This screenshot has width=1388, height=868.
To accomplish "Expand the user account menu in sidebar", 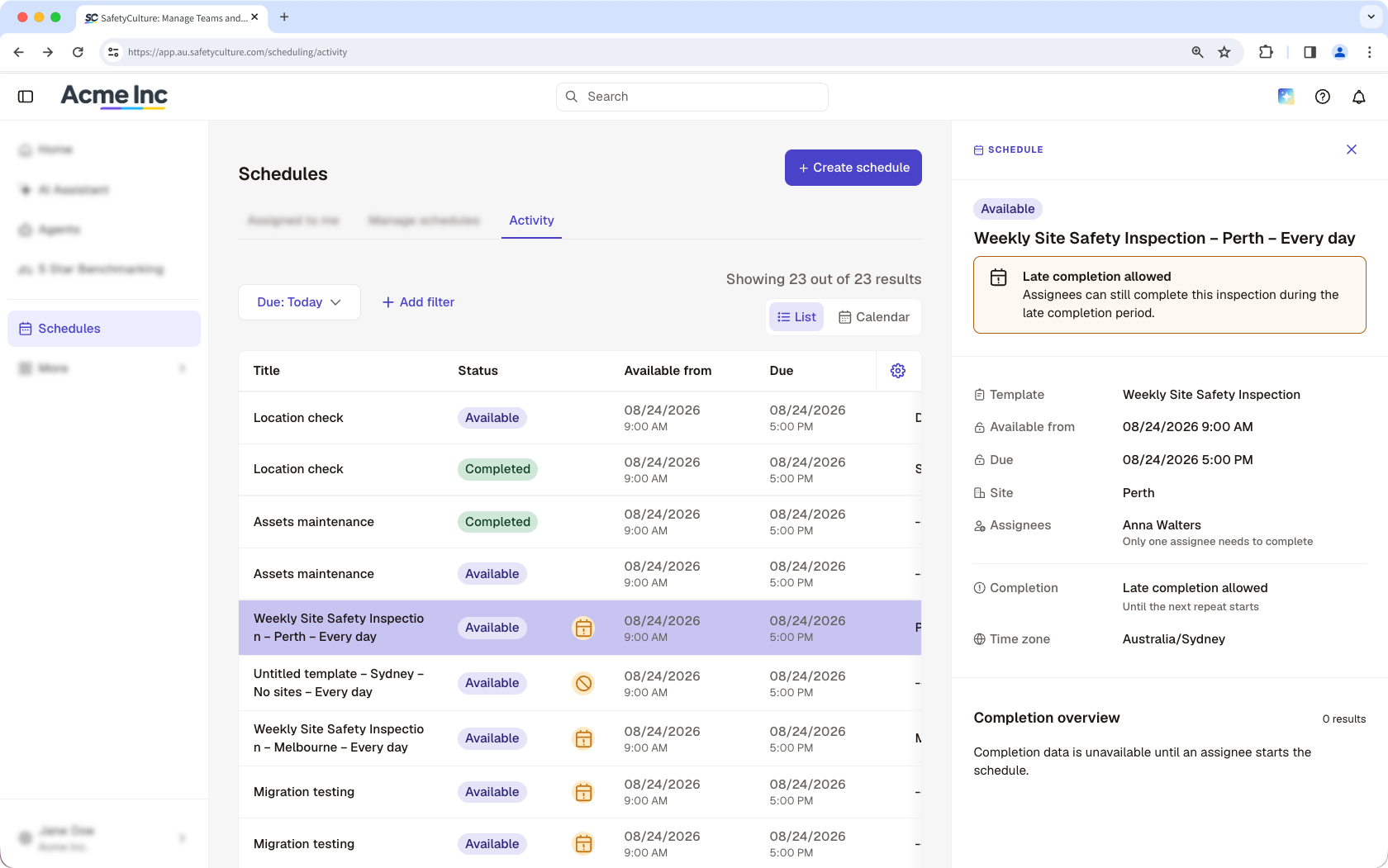I will [x=104, y=838].
